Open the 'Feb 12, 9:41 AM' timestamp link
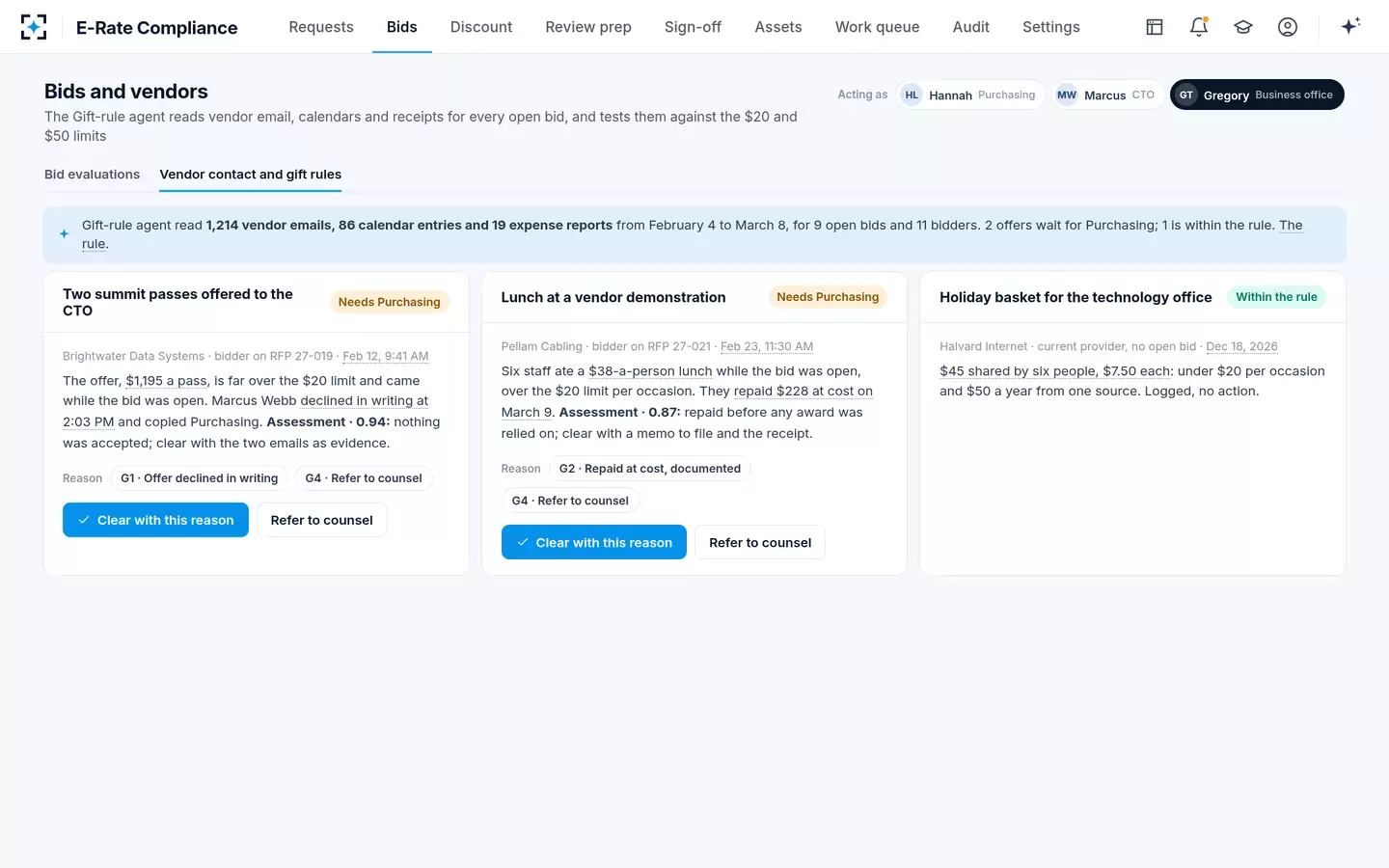The width and height of the screenshot is (1389, 868). point(386,356)
